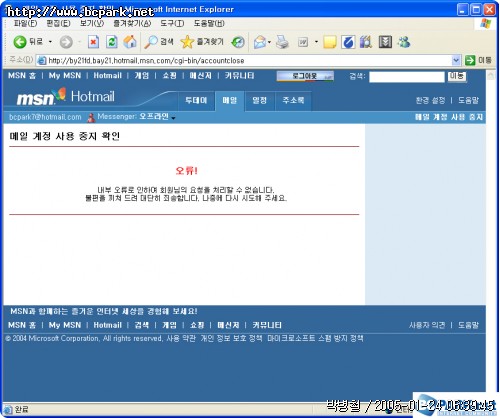Open Hotmail link in top nav
The height and width of the screenshot is (418, 500).
coord(107,76)
